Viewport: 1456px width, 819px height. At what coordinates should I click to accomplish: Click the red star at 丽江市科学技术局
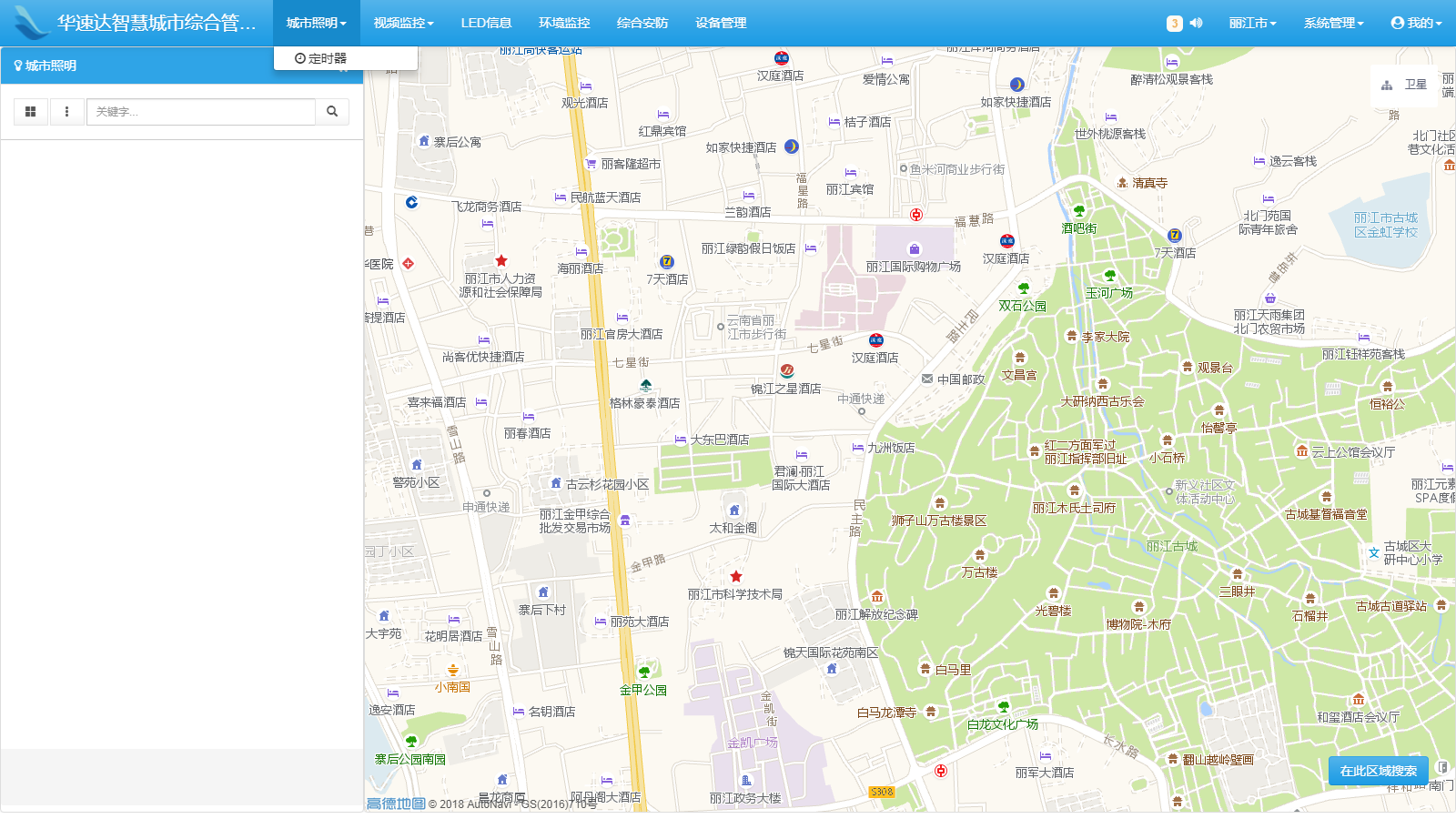click(x=736, y=576)
